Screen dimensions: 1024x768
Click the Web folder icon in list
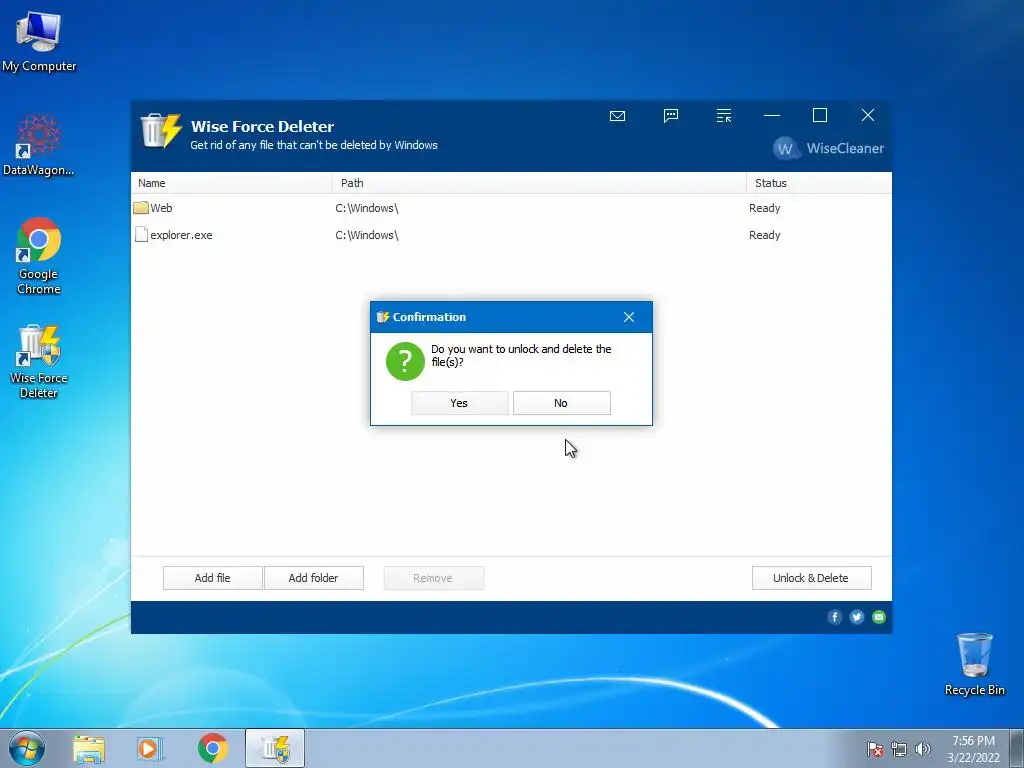click(141, 208)
